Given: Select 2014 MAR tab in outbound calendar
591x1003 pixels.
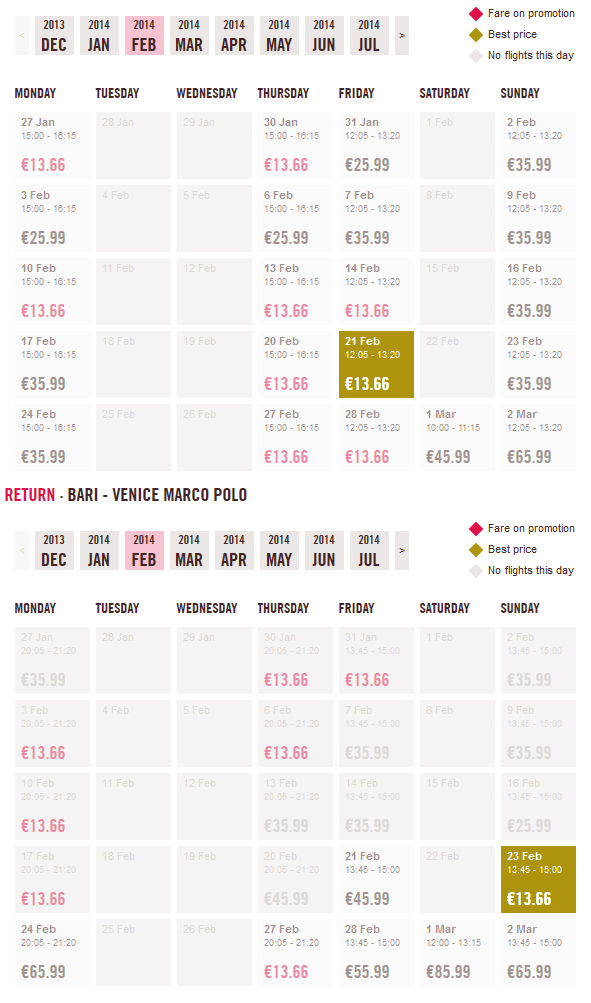Looking at the screenshot, I should point(189,36).
